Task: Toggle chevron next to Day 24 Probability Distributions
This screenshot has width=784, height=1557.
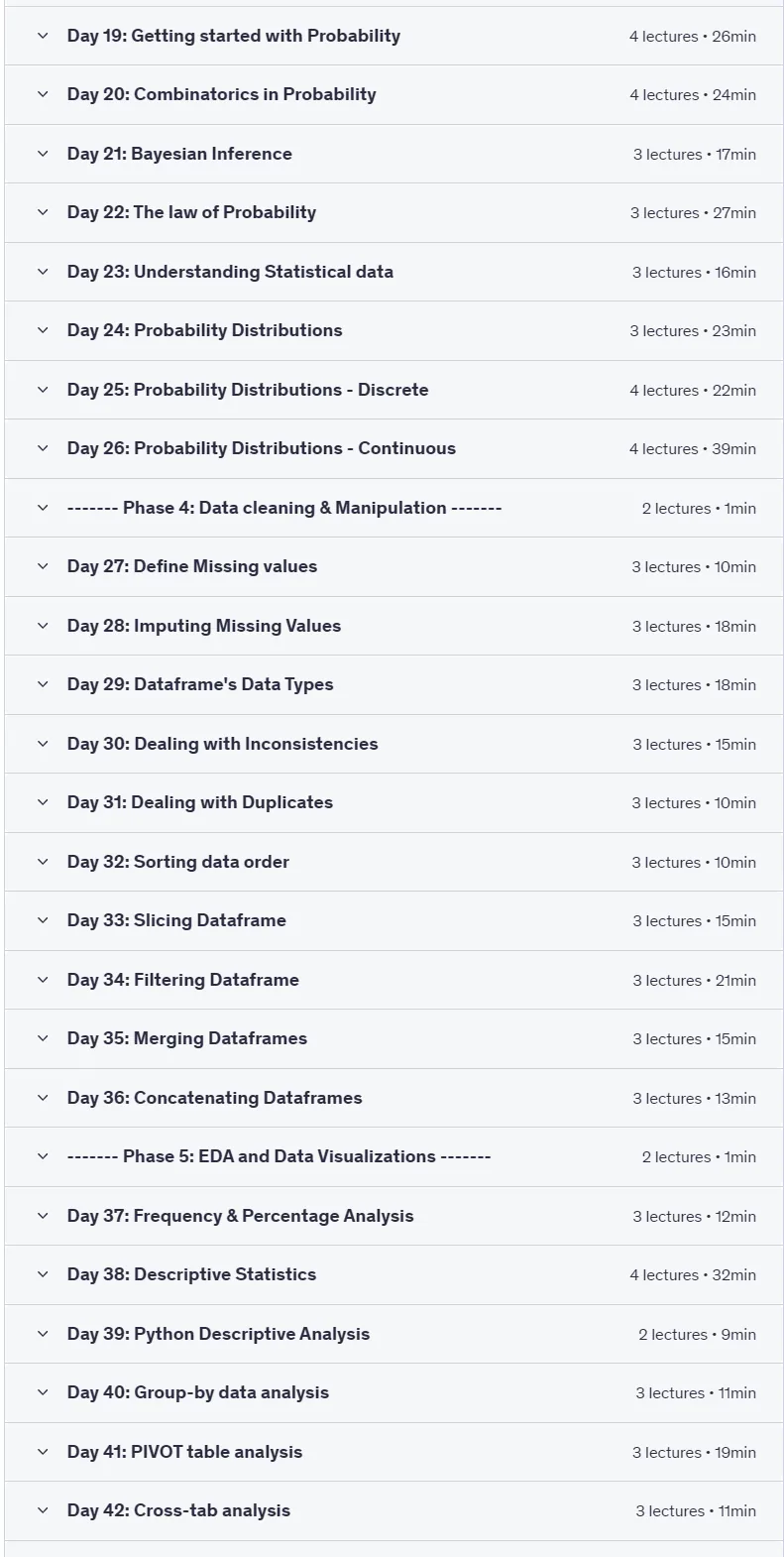Action: pos(43,330)
